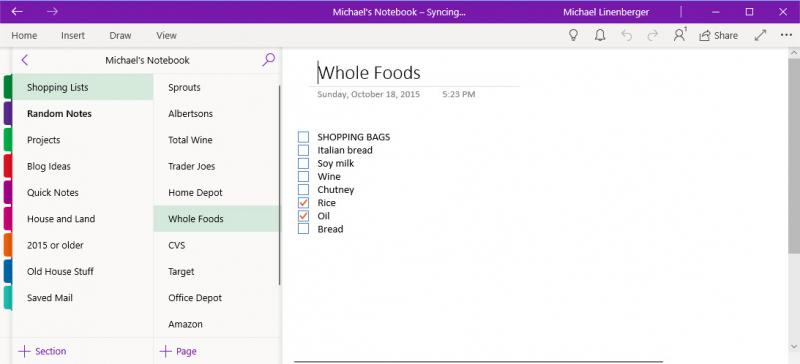The height and width of the screenshot is (364, 800).
Task: Click the Redo arrow icon
Action: point(653,35)
